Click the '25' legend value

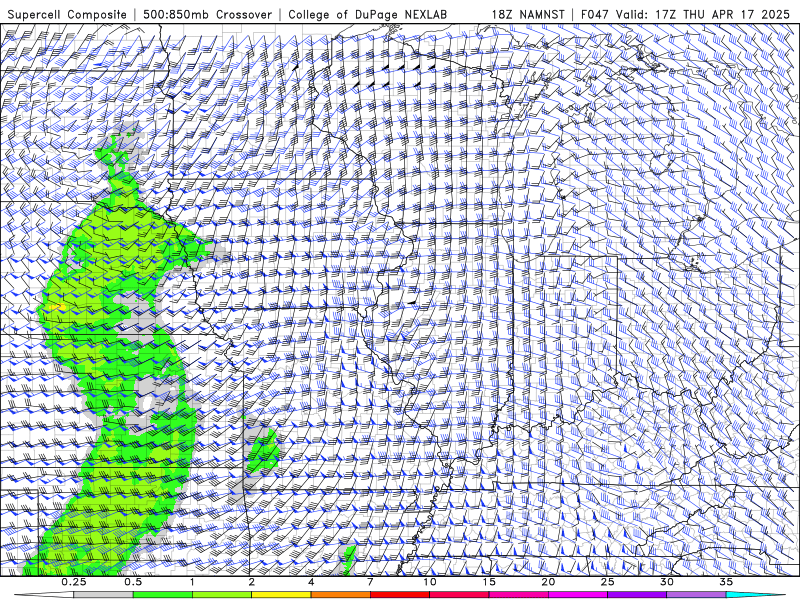click(607, 582)
